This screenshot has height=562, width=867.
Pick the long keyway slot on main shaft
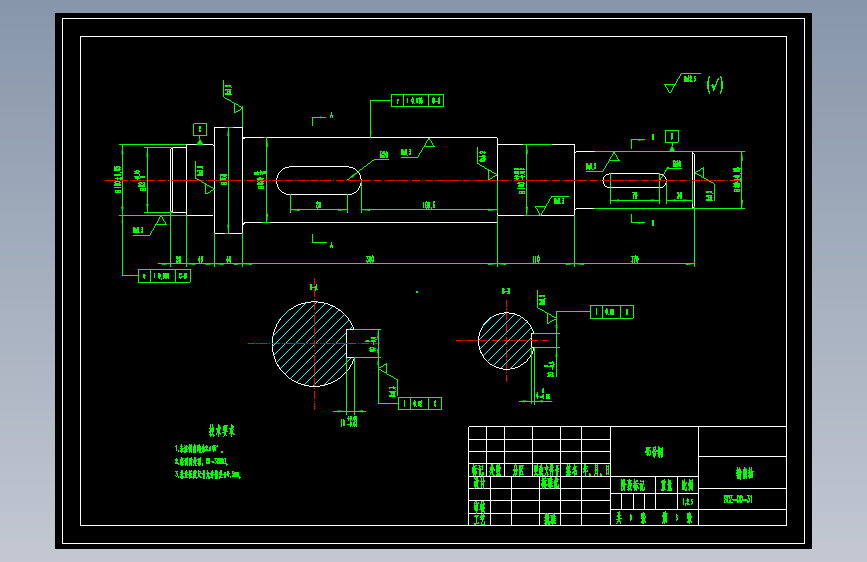tap(318, 180)
